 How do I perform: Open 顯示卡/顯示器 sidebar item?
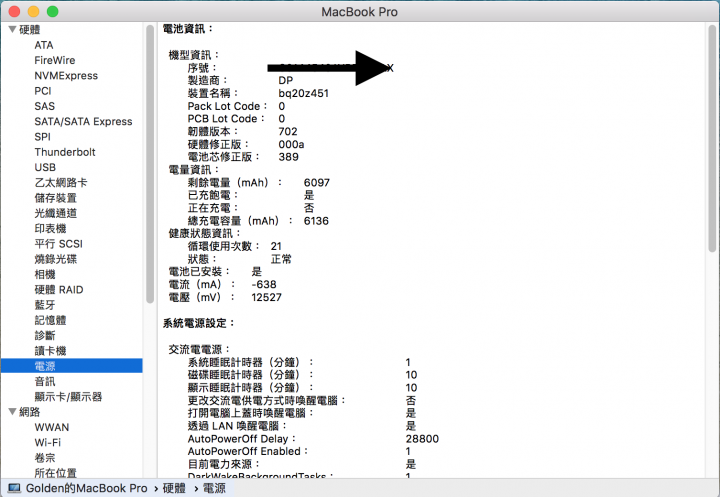[x=68, y=396]
